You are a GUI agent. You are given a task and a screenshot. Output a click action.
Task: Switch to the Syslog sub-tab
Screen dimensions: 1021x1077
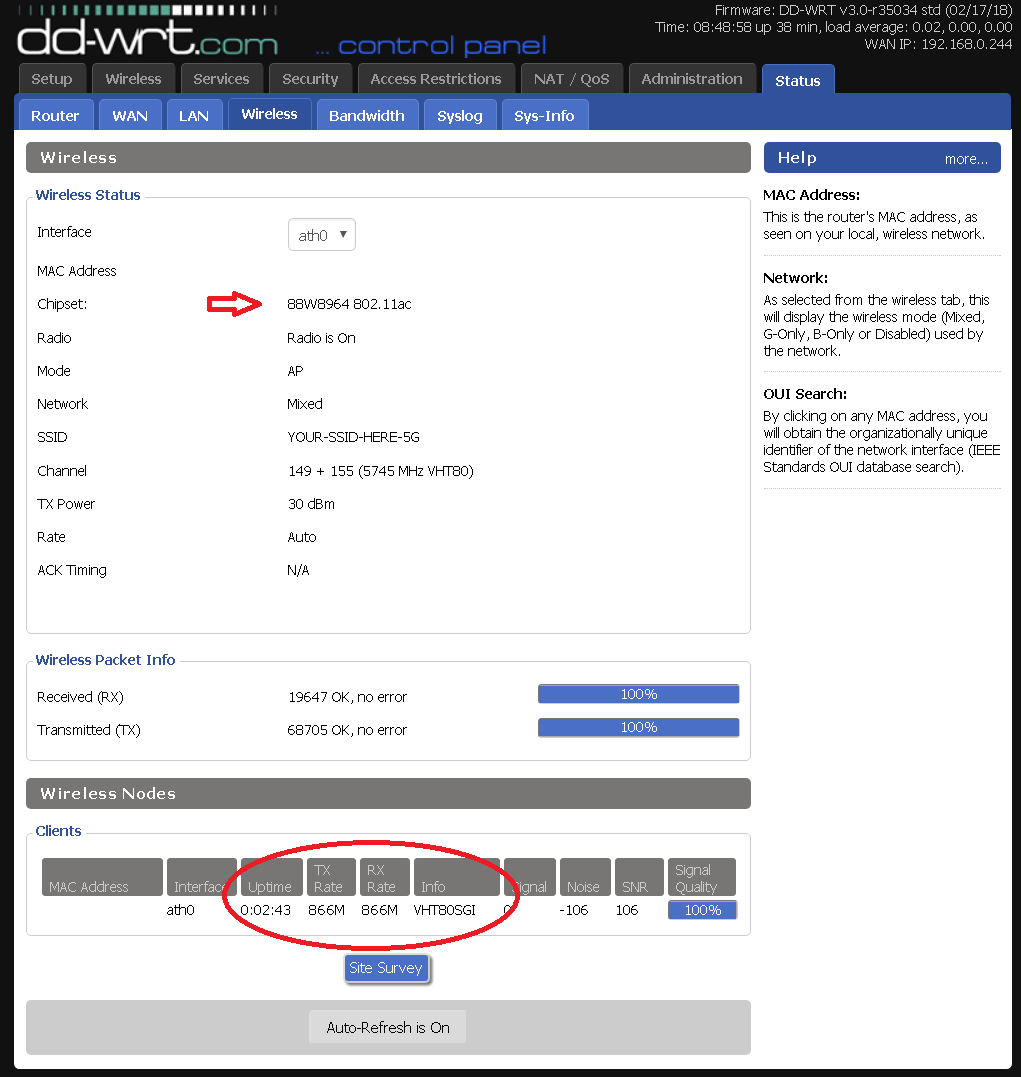tap(460, 115)
